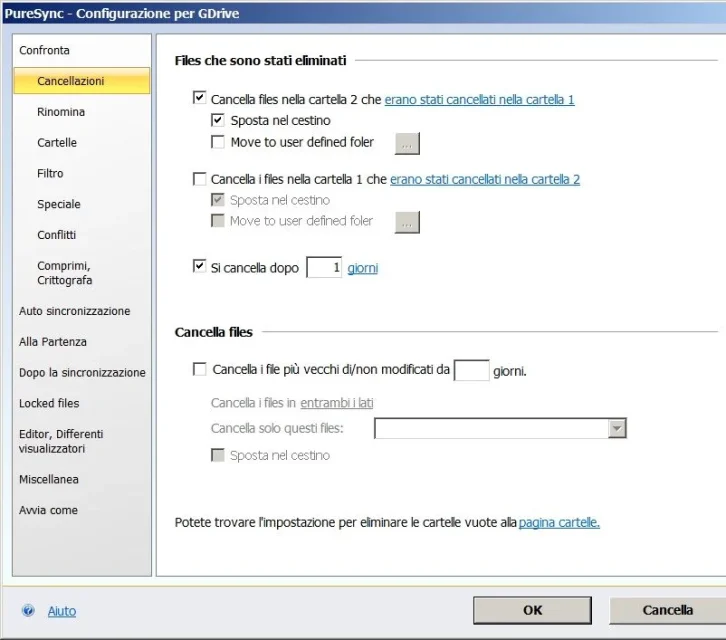The width and height of the screenshot is (726, 640).
Task: Click the blue help icon beside Aiuto
Action: [x=28, y=610]
